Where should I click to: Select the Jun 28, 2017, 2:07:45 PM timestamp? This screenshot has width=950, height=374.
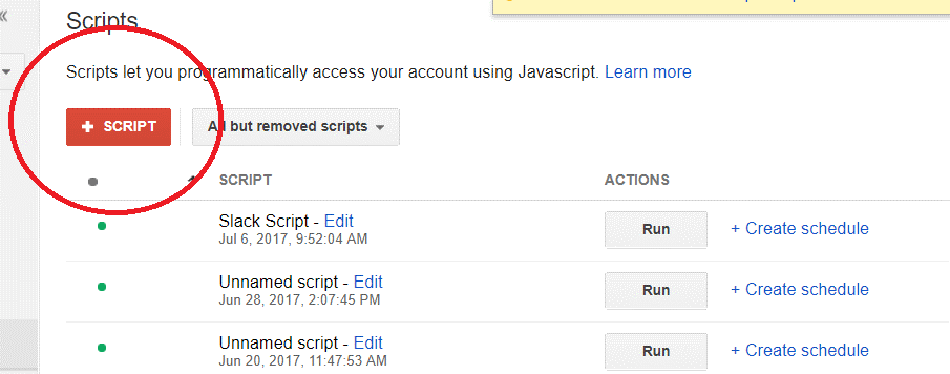click(299, 300)
